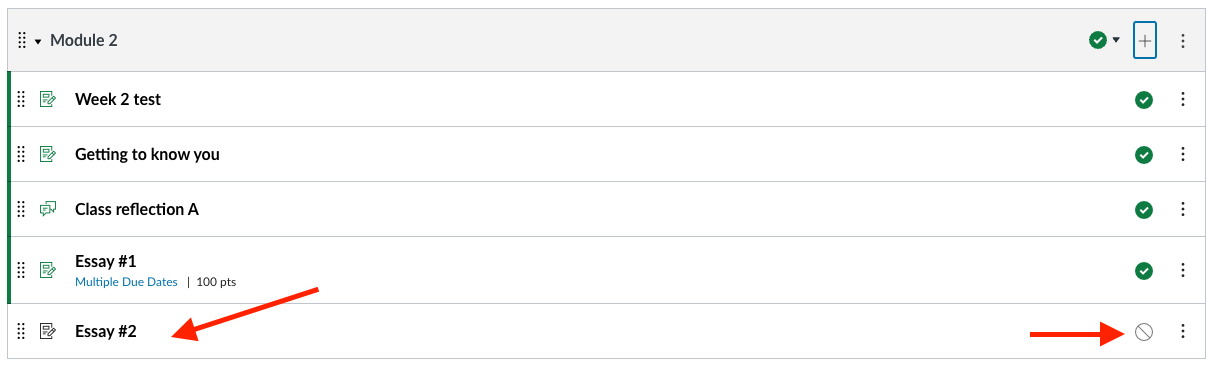Open the options menu for Week 2 test

pyautogui.click(x=1183, y=99)
